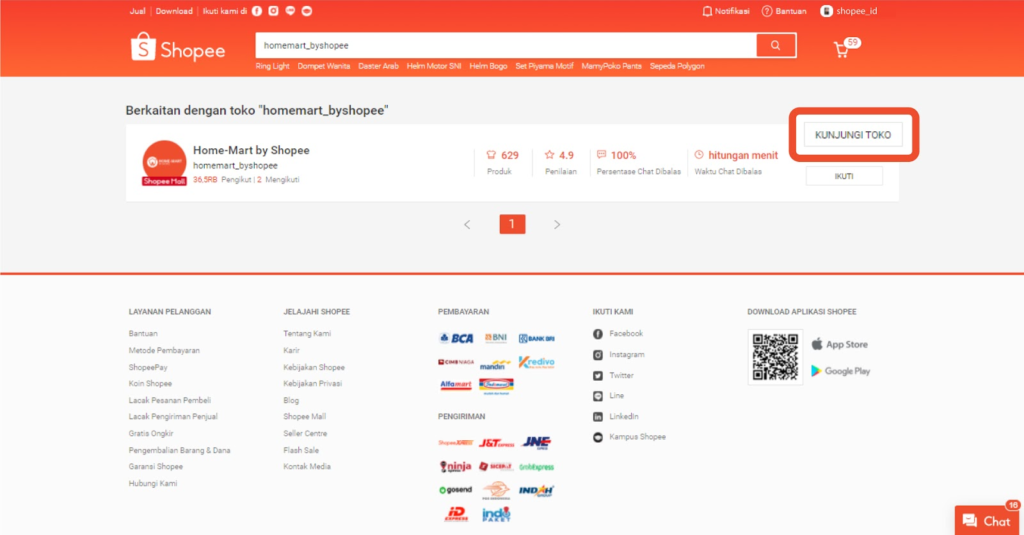
Task: Click GoSend shipping logo
Action: coord(455,490)
